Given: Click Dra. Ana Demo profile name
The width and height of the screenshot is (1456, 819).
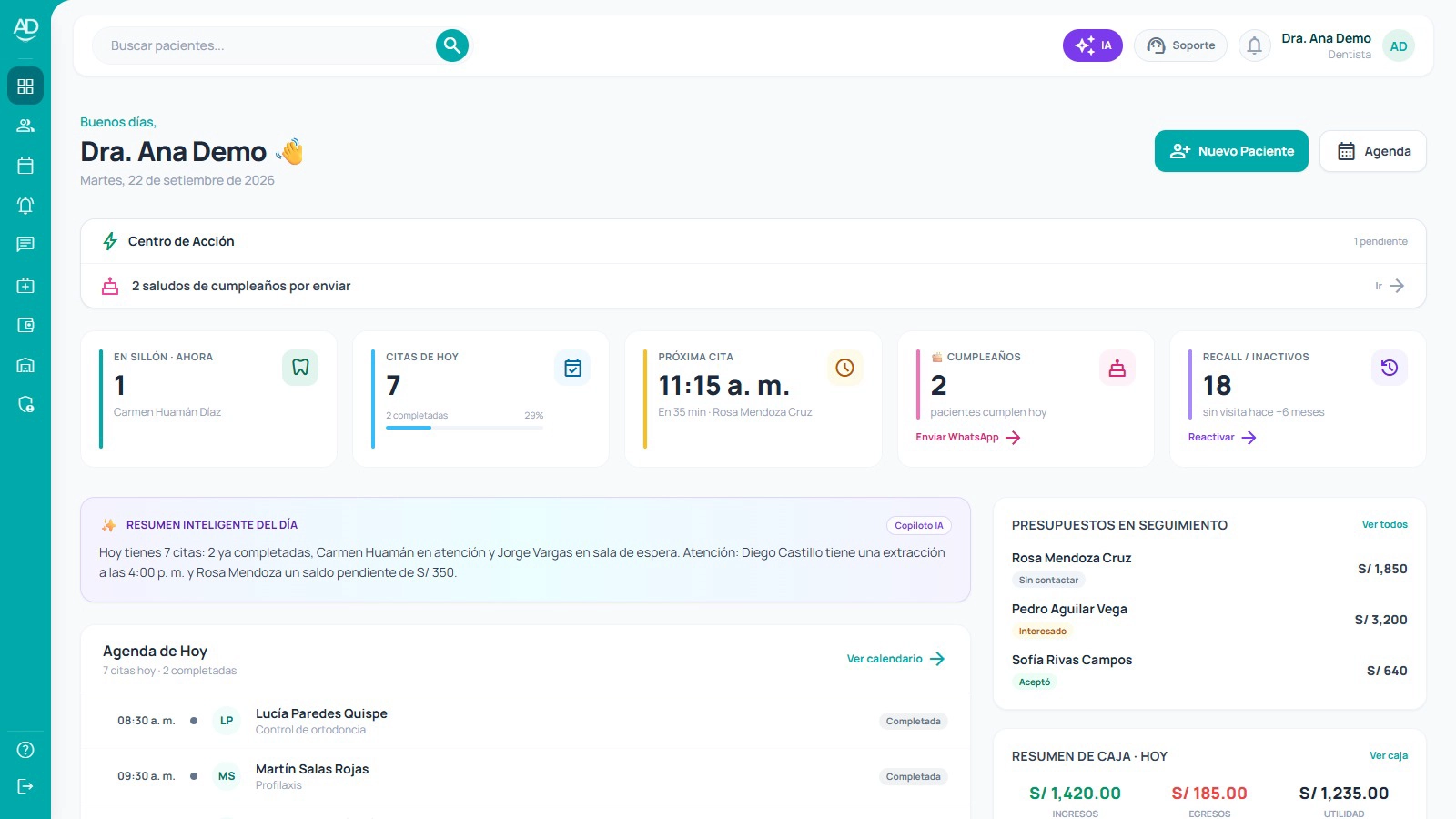Looking at the screenshot, I should point(1326,38).
